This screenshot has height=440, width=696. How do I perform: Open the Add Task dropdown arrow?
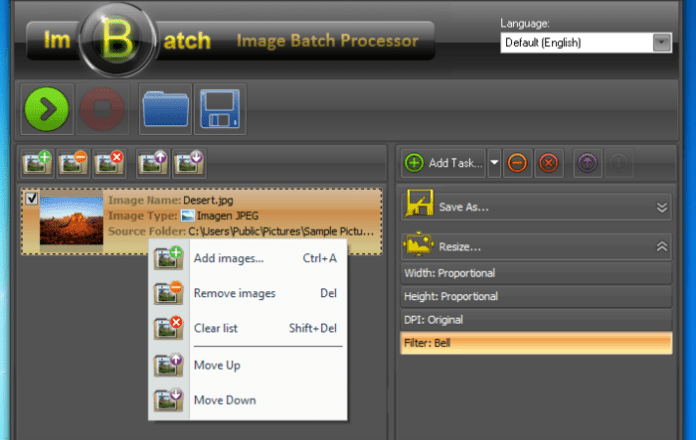point(494,163)
